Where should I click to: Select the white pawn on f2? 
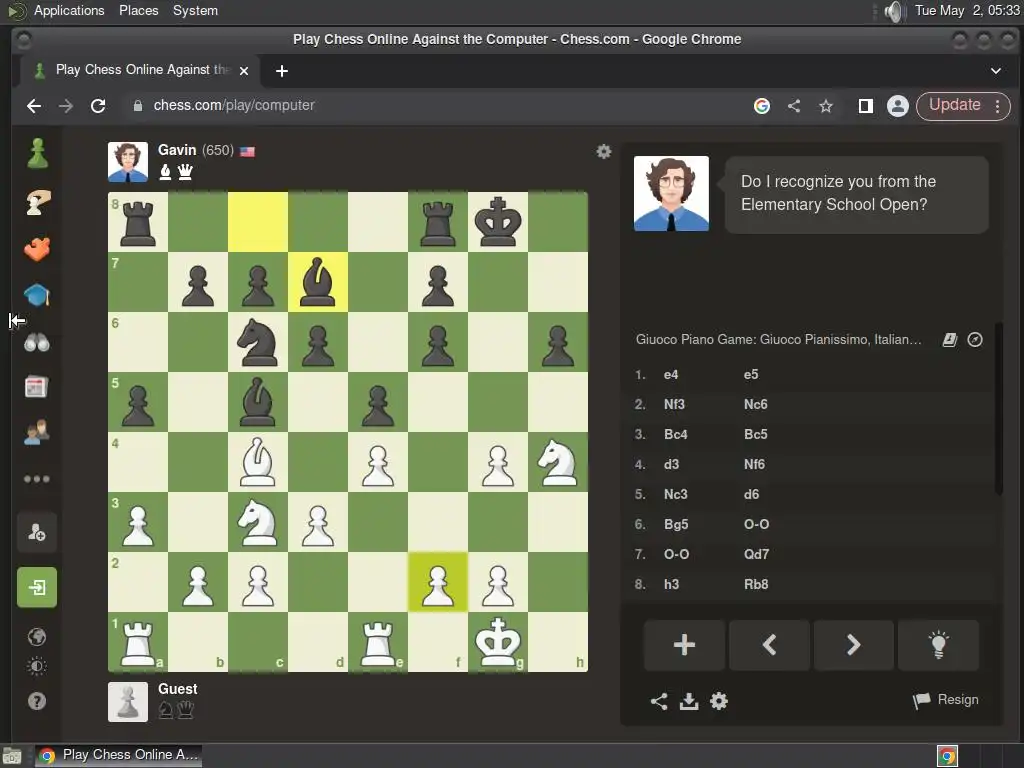pyautogui.click(x=438, y=582)
